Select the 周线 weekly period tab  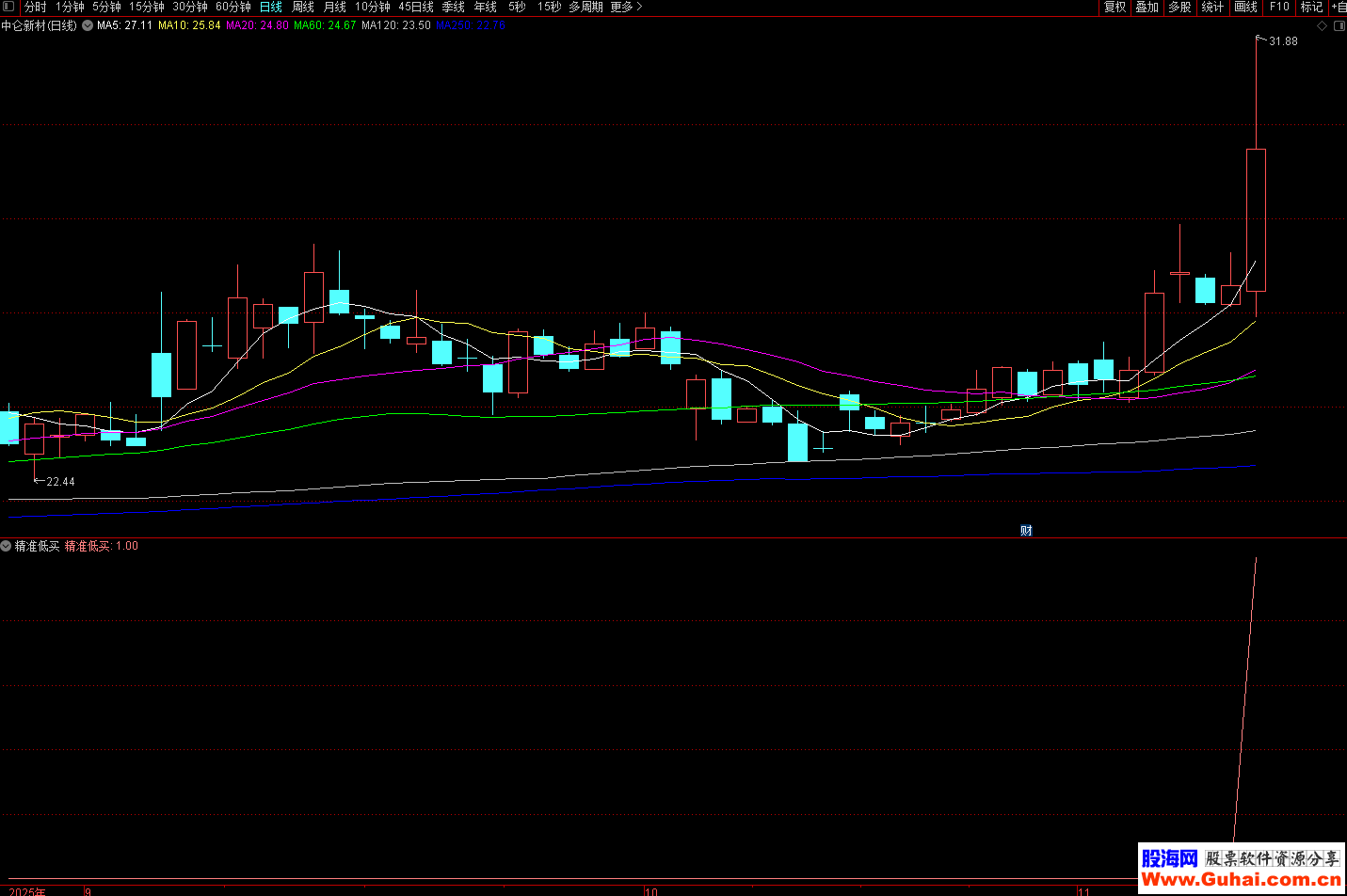(303, 7)
